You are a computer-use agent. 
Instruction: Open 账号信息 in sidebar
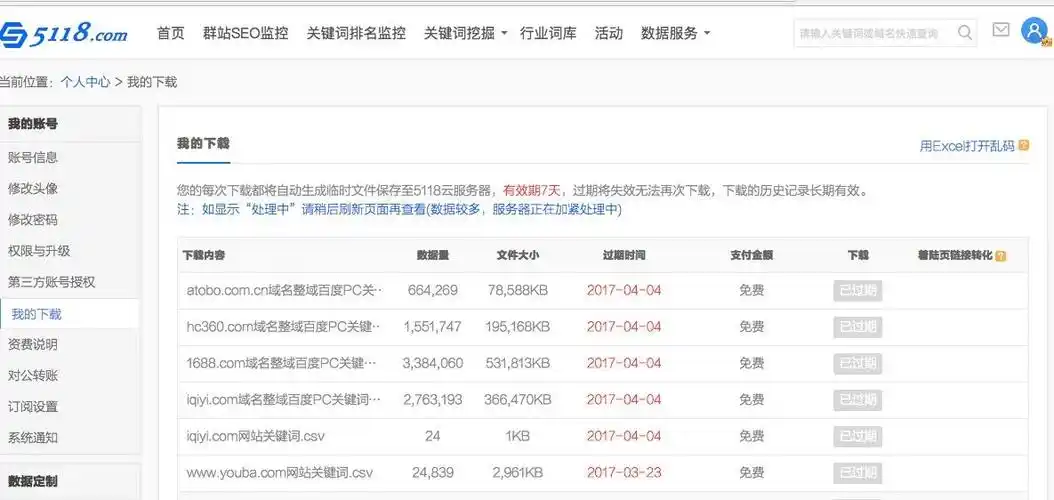point(33,158)
